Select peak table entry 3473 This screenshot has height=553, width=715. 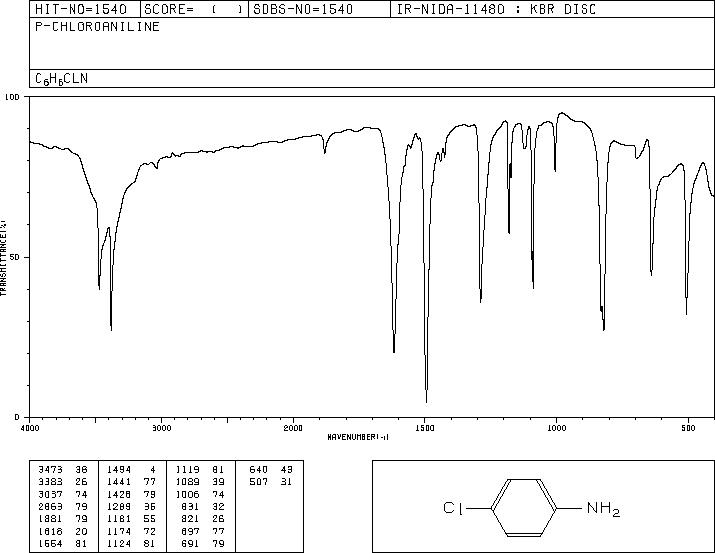pos(51,469)
